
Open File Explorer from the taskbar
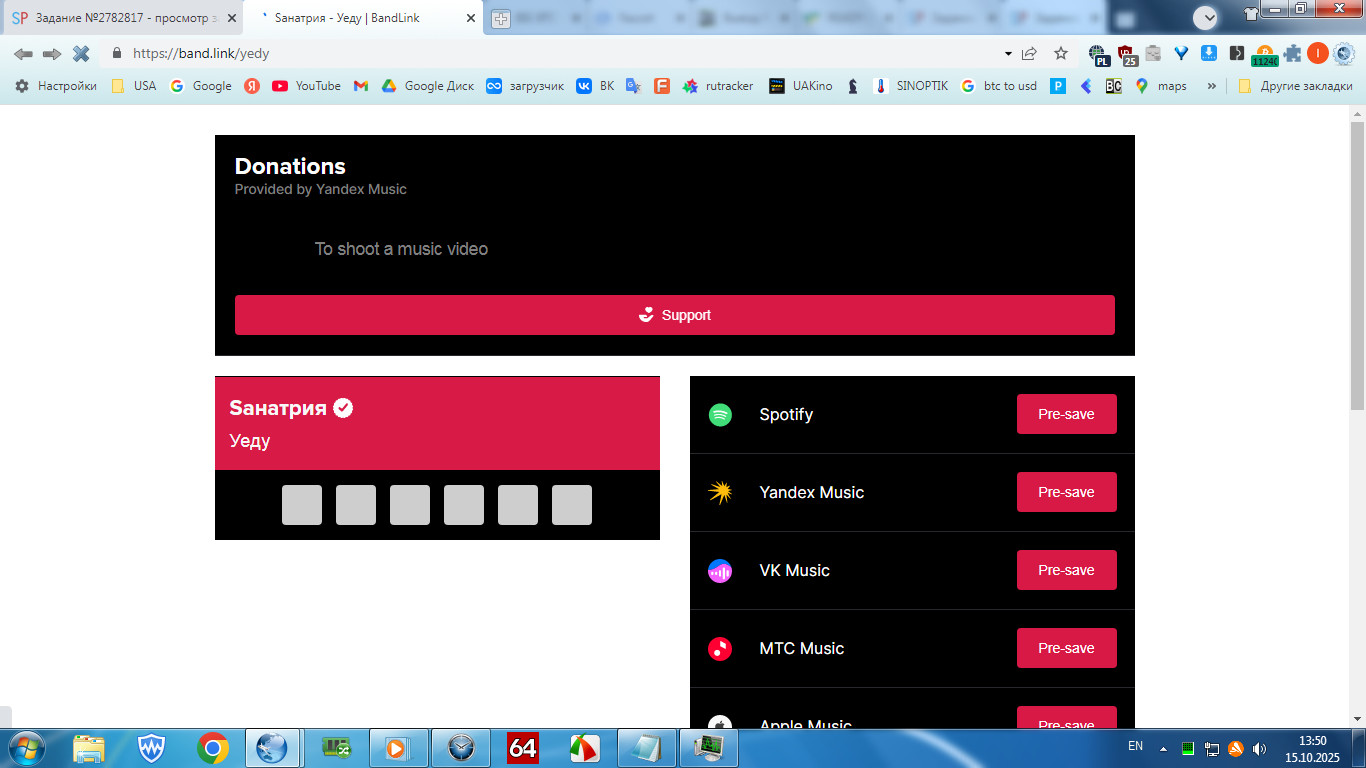[x=89, y=748]
